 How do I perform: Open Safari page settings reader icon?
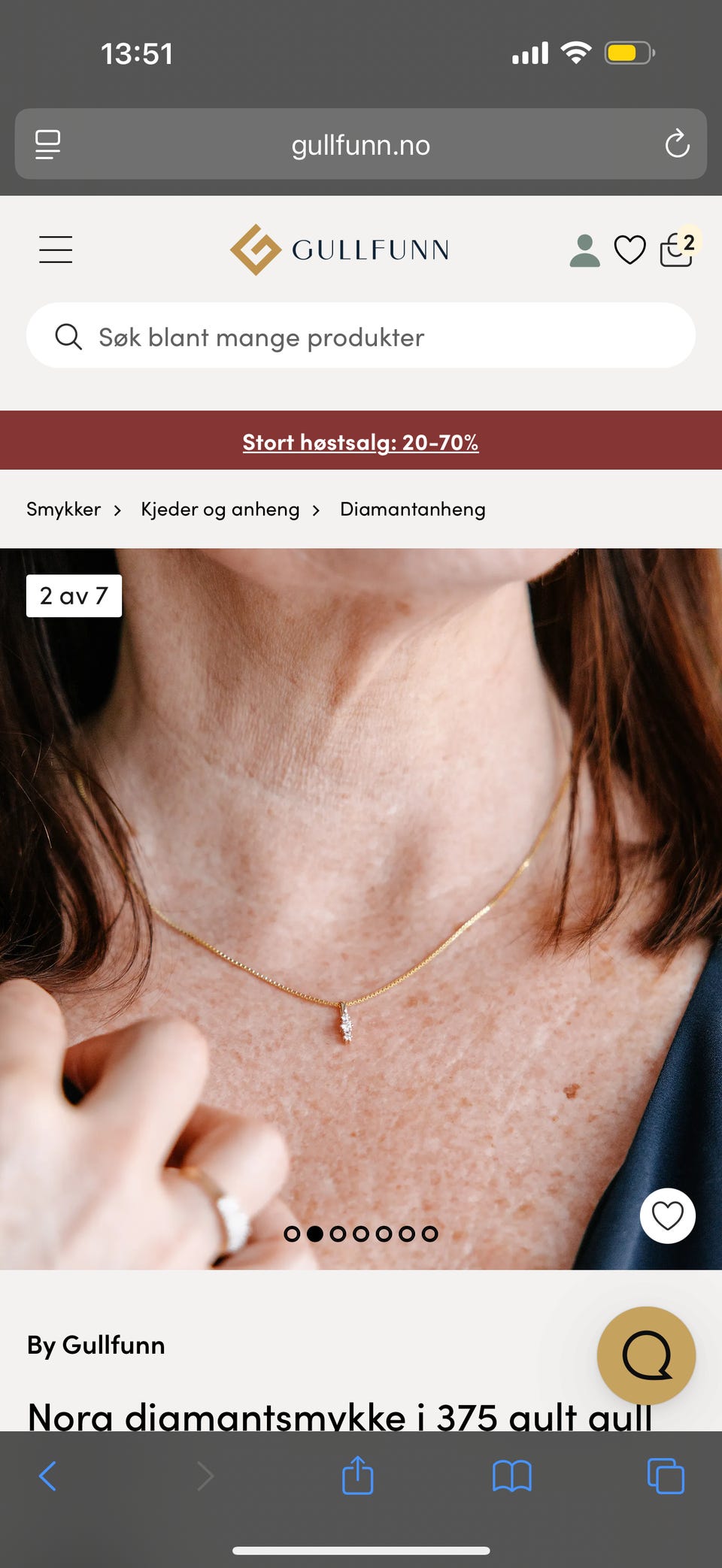tap(48, 144)
